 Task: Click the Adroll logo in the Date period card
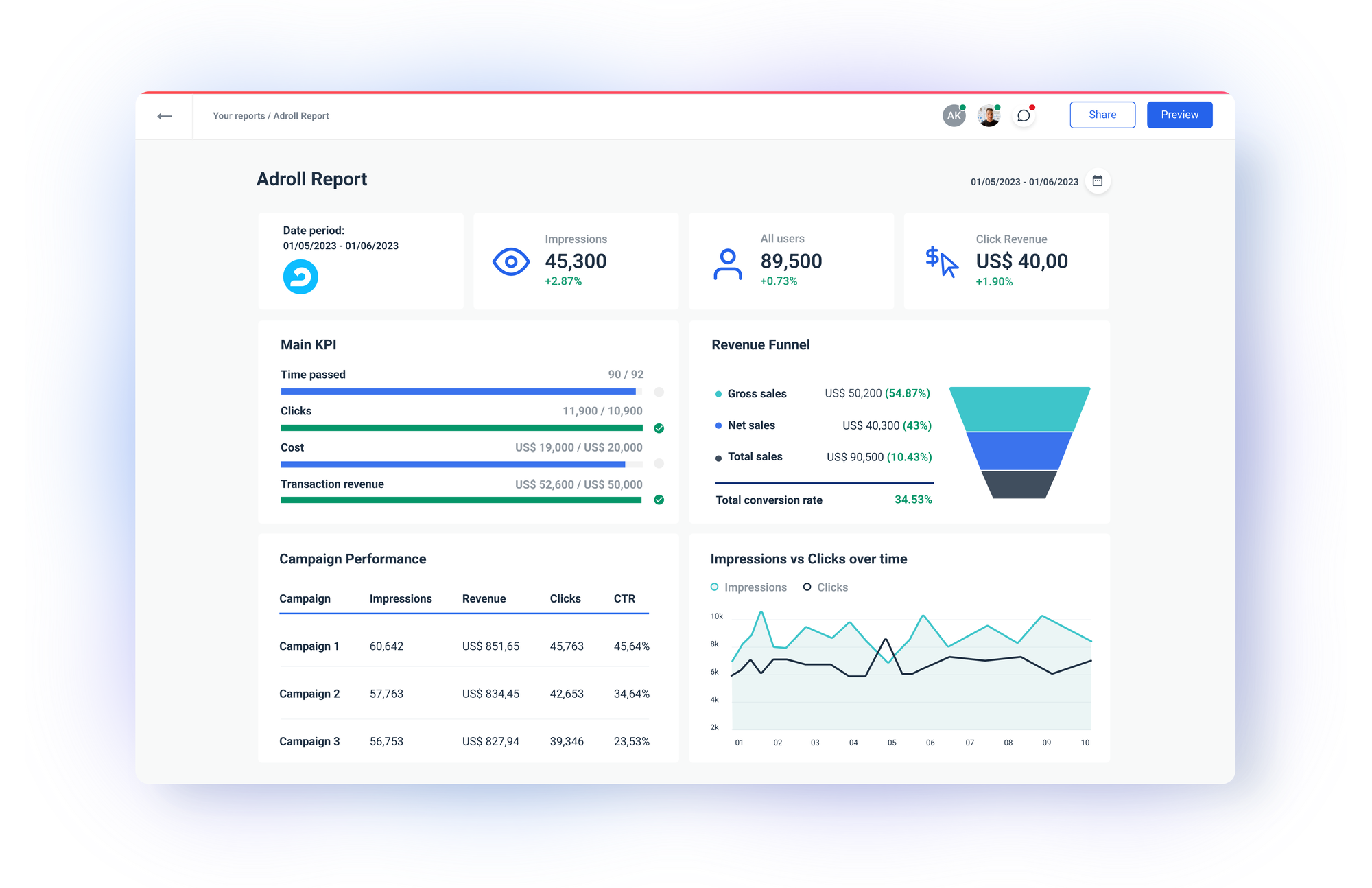300,277
